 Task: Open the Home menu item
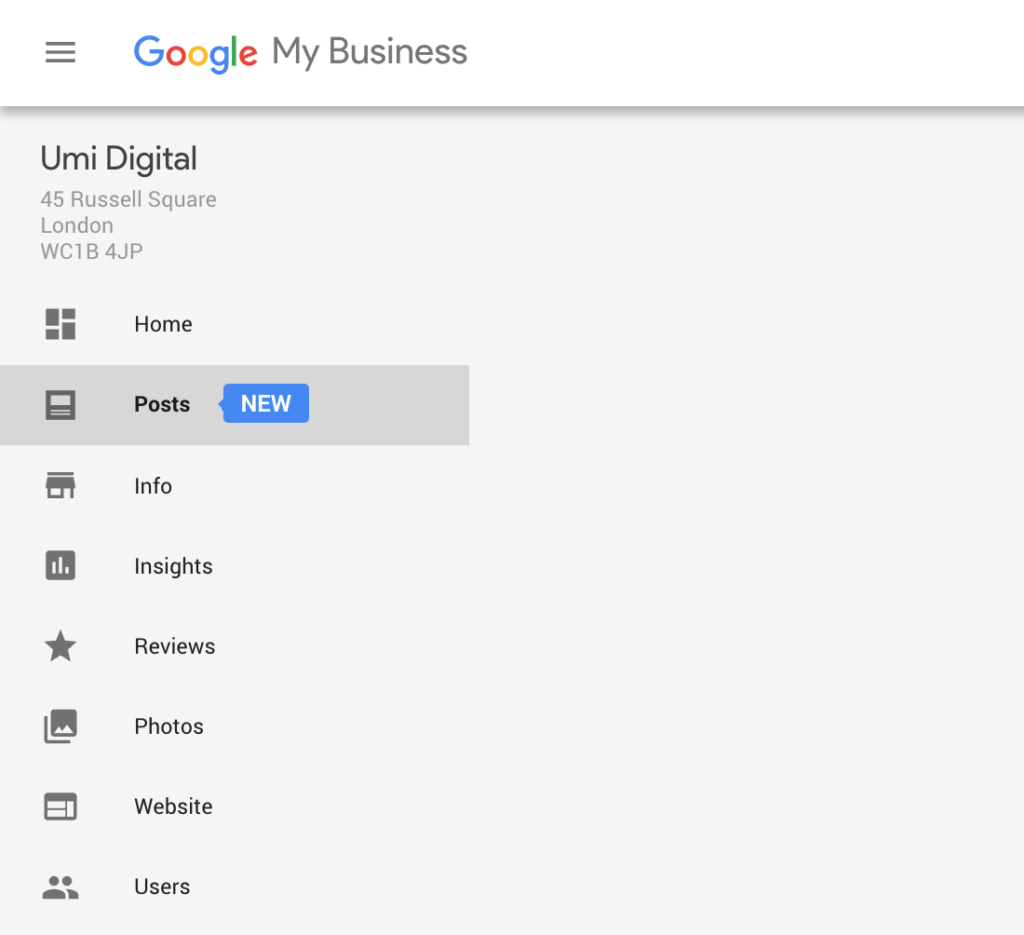(x=163, y=324)
